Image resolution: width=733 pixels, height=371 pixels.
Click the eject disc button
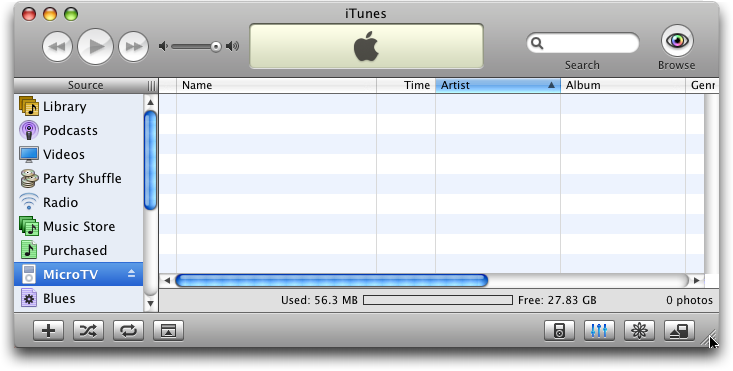coord(679,331)
